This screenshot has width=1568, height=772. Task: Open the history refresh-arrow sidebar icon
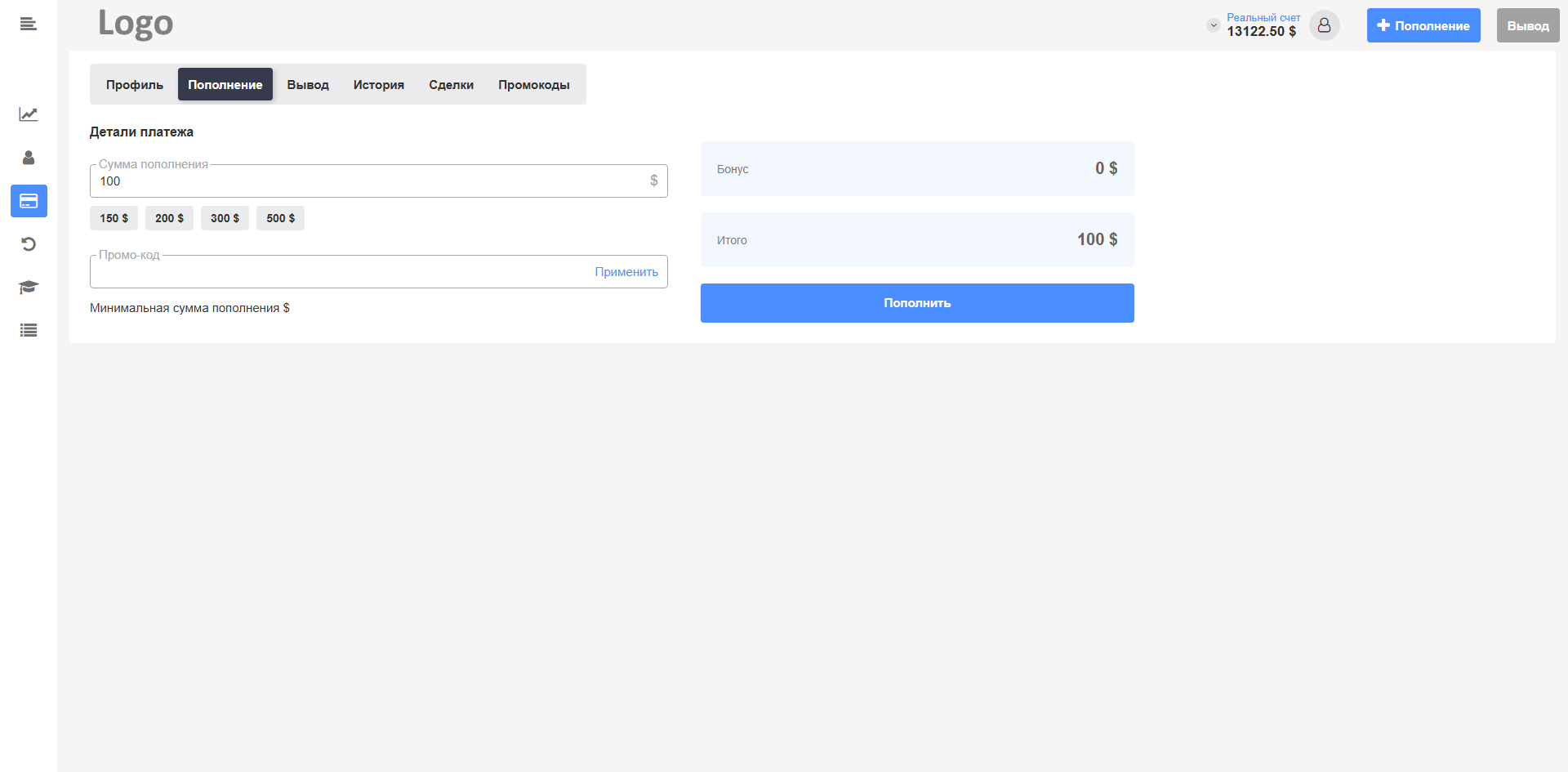point(29,244)
